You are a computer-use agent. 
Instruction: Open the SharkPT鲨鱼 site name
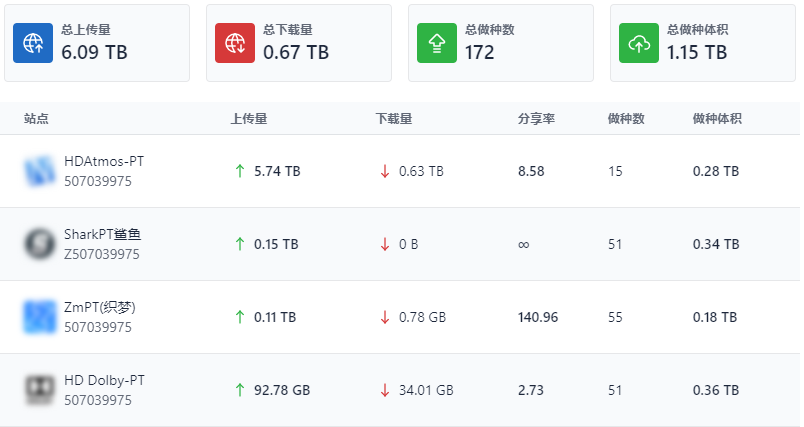[103, 234]
